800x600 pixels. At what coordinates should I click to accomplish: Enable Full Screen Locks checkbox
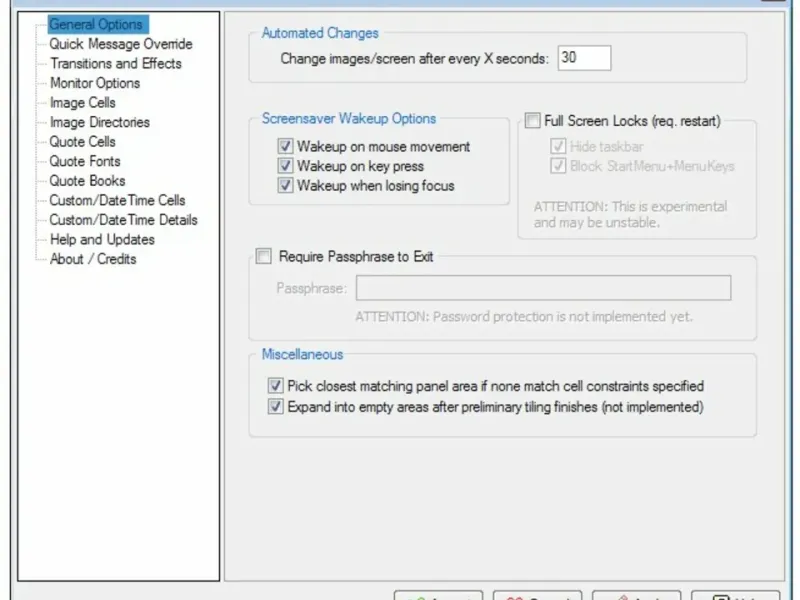(x=532, y=121)
